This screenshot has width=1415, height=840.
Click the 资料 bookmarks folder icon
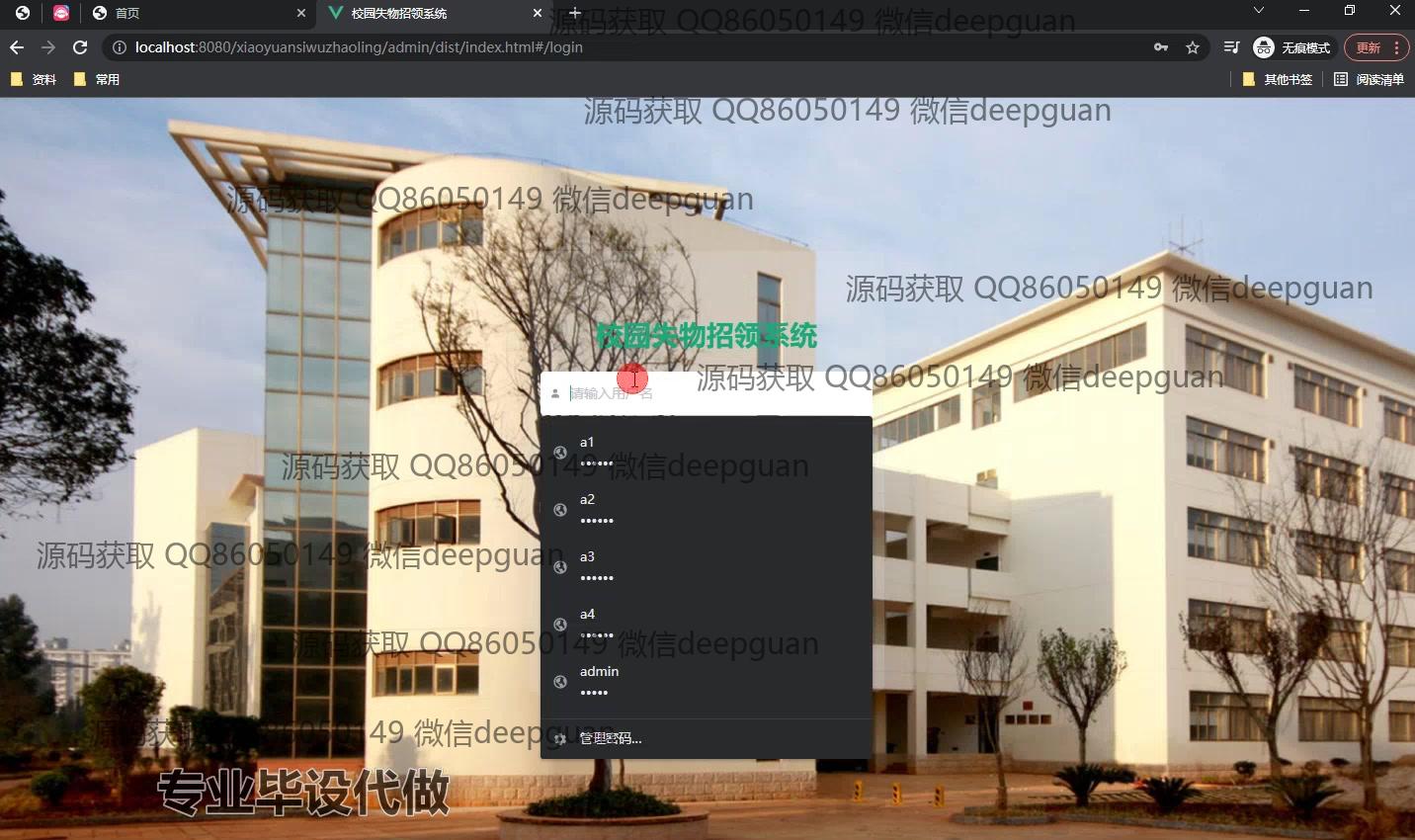16,79
